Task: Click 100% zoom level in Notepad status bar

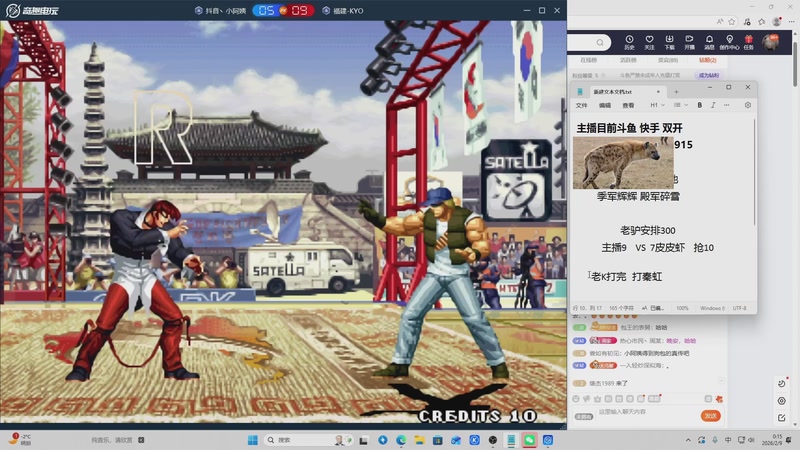Action: [x=682, y=308]
